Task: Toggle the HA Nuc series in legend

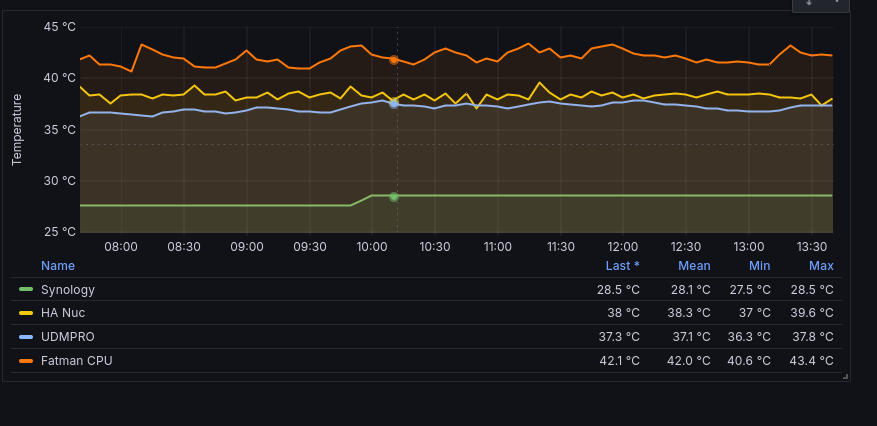Action: pyautogui.click(x=63, y=313)
